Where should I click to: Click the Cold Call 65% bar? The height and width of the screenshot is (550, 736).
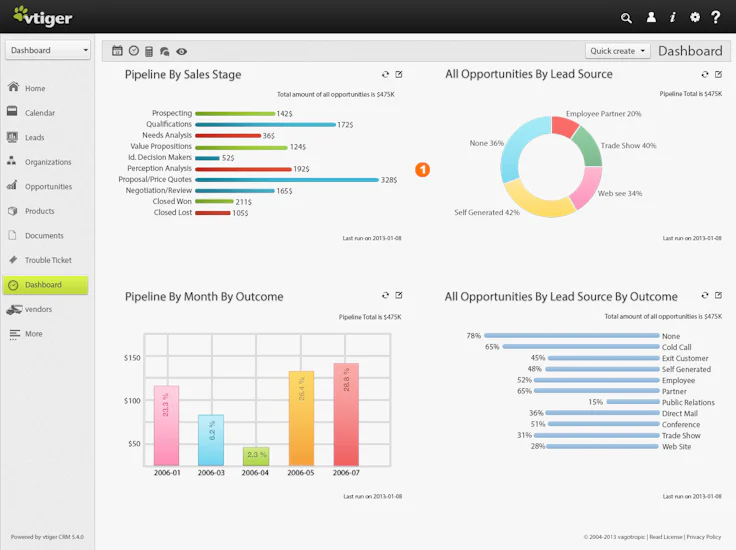click(581, 347)
